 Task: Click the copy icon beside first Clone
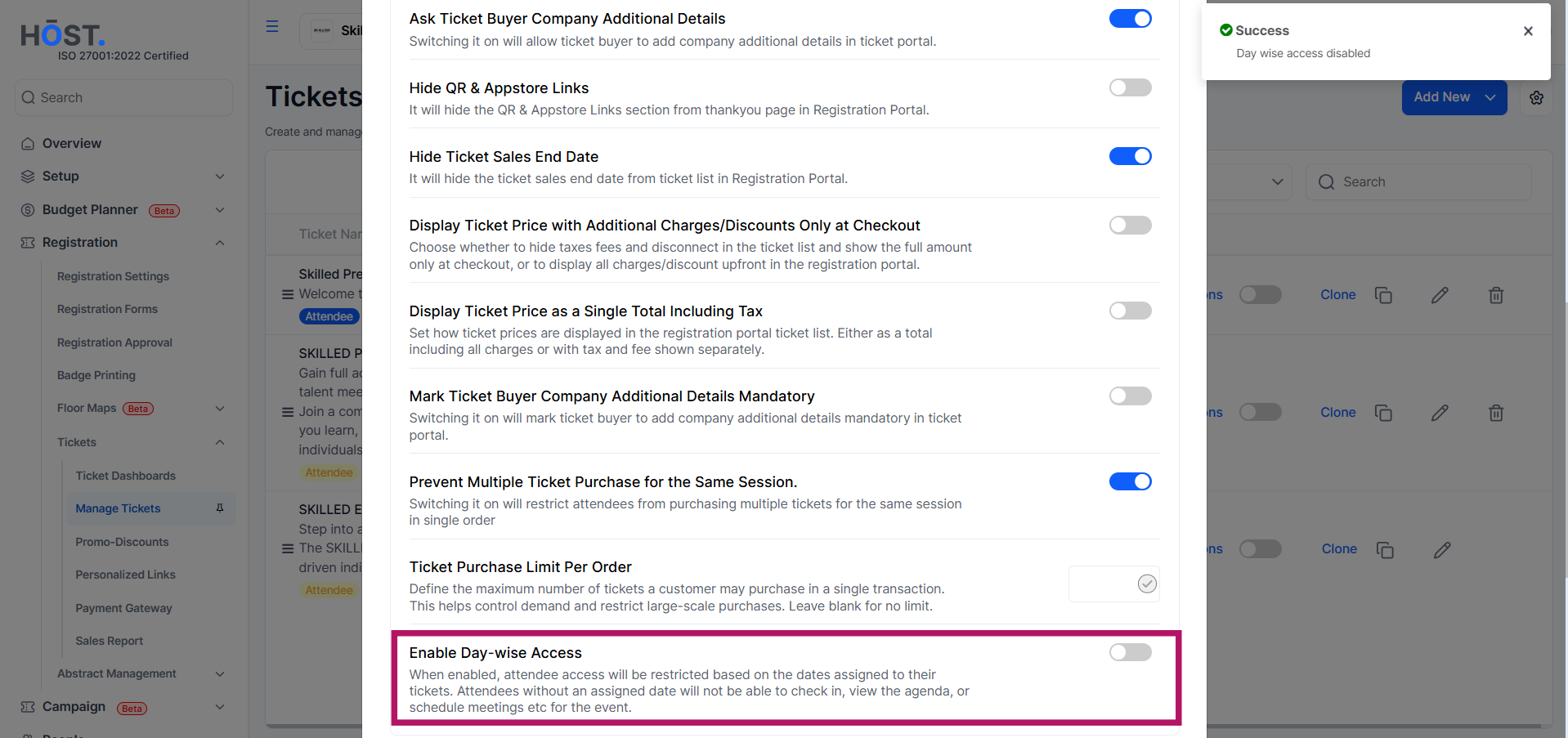tap(1383, 295)
